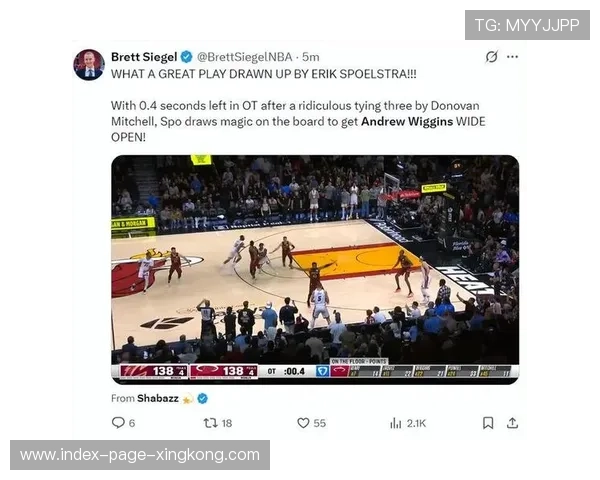
Task: Click the Brett Siegel display name
Action: coord(144,57)
